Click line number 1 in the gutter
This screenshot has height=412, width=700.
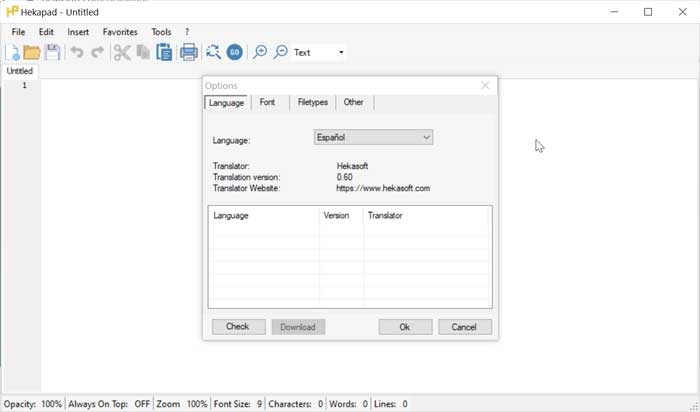[25, 85]
